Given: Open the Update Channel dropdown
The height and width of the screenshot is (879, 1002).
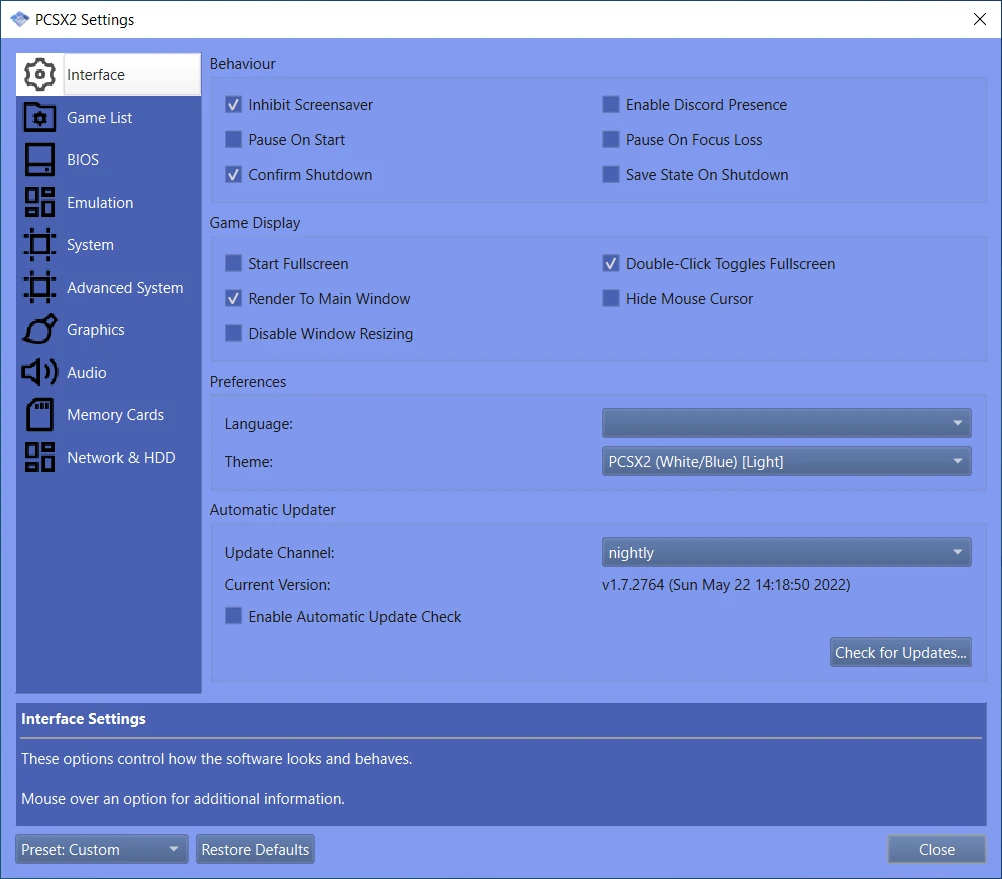Looking at the screenshot, I should click(x=786, y=553).
